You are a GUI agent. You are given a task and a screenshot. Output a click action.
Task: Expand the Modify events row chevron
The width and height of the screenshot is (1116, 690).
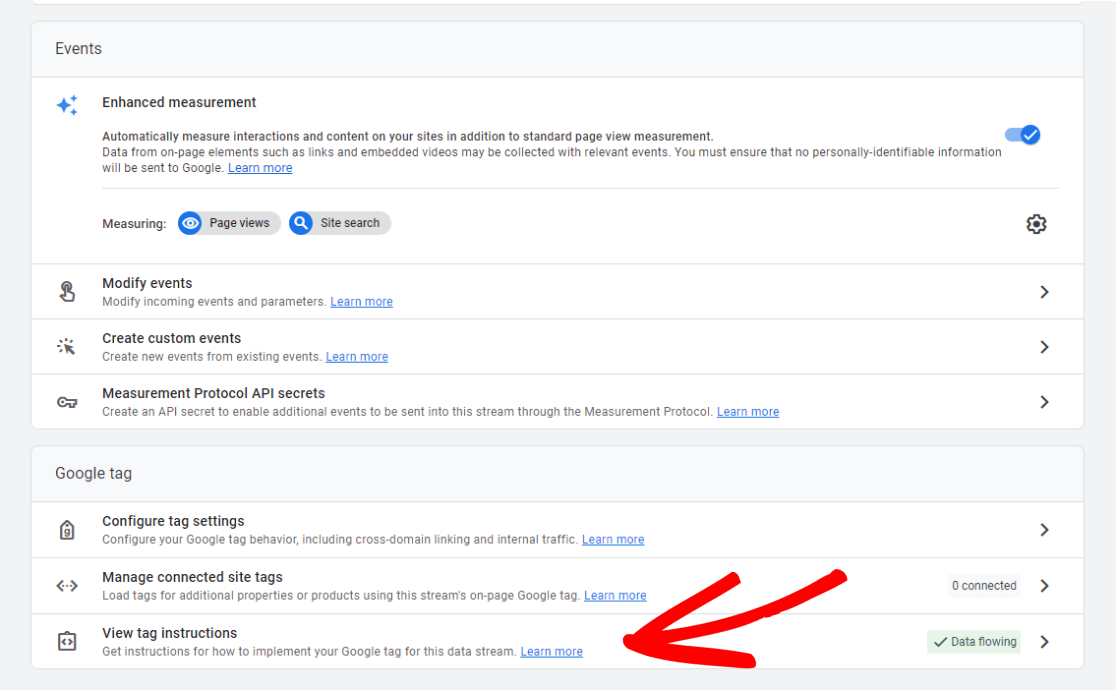1044,291
